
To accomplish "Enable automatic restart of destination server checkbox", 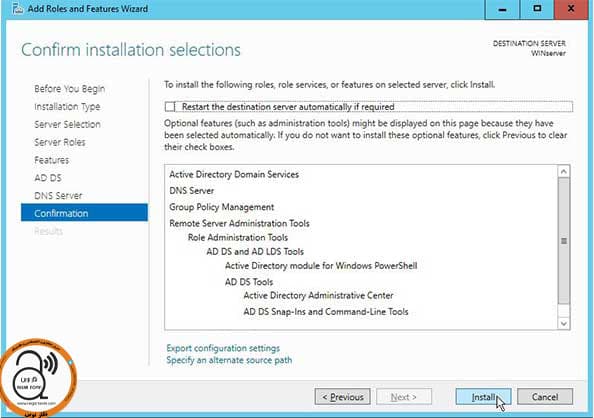I will coord(170,107).
